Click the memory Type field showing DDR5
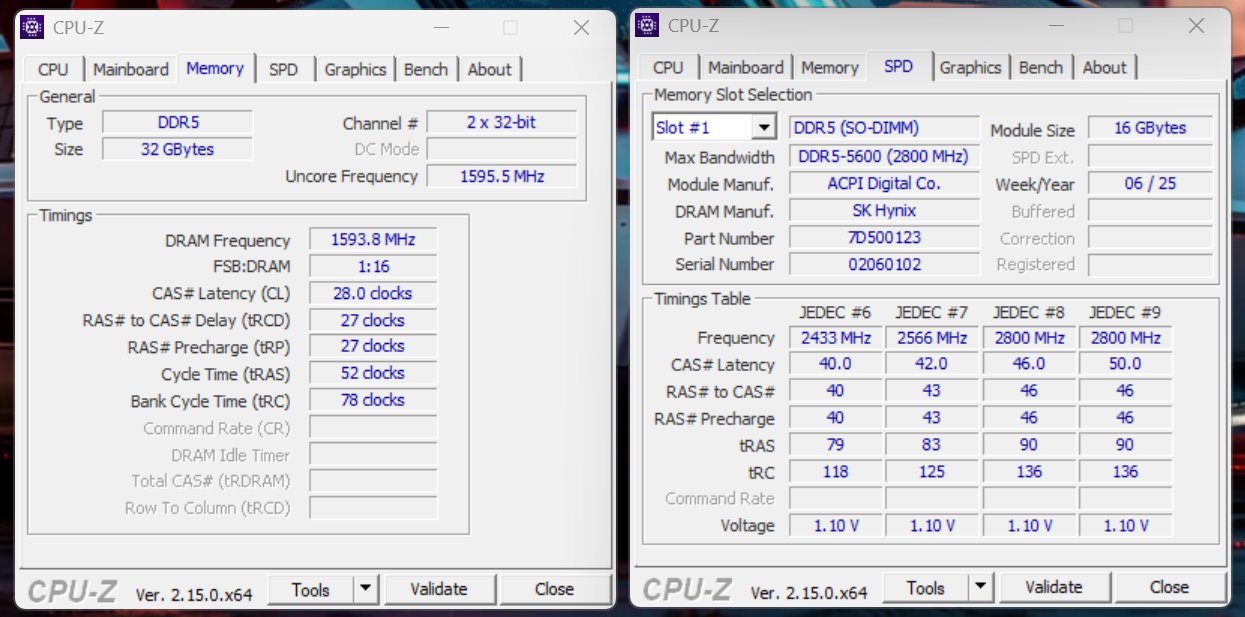 [x=178, y=123]
